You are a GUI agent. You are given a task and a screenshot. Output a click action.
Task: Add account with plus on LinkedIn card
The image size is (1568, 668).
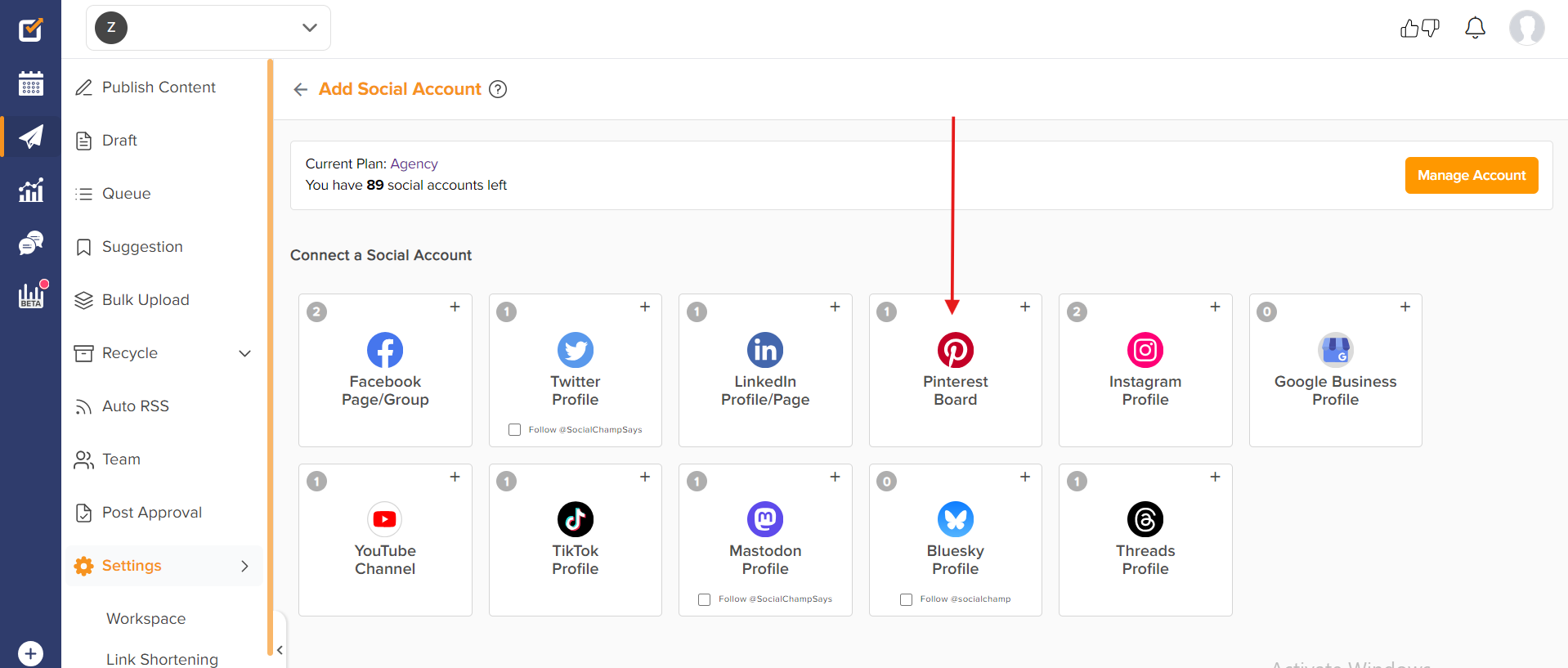coord(836,307)
